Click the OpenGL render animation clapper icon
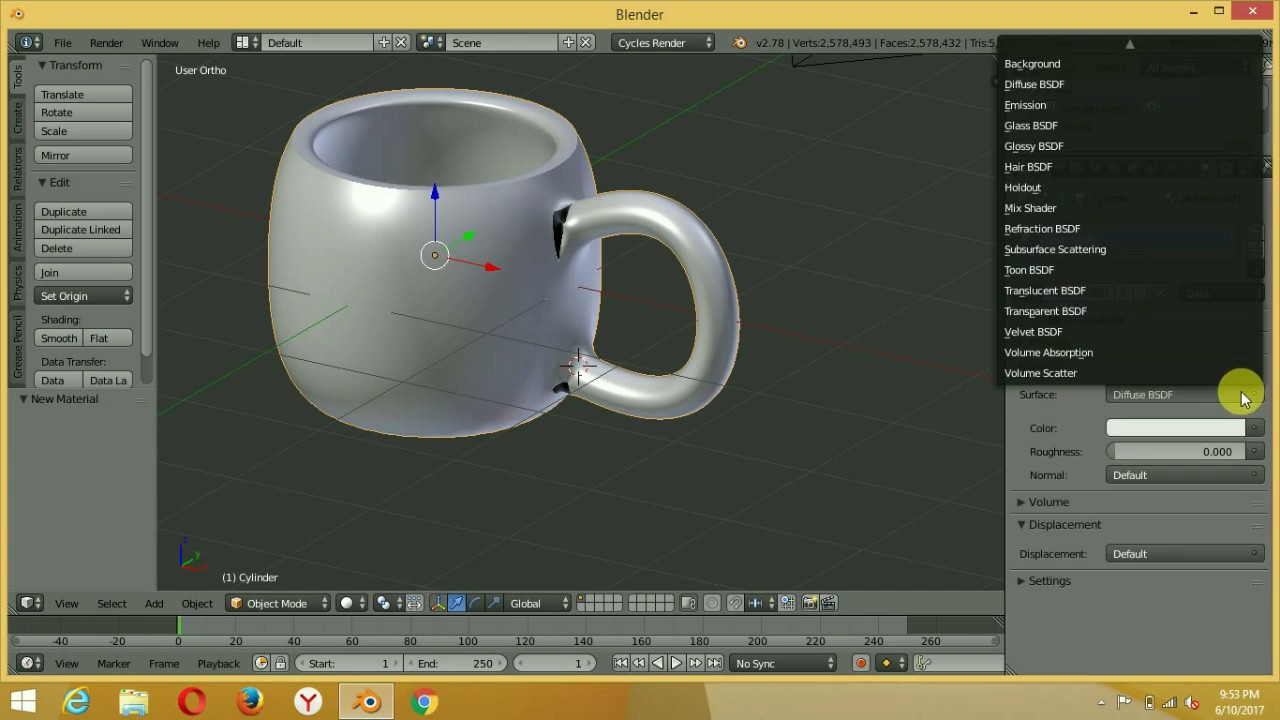Viewport: 1280px width, 720px height. tap(828, 603)
